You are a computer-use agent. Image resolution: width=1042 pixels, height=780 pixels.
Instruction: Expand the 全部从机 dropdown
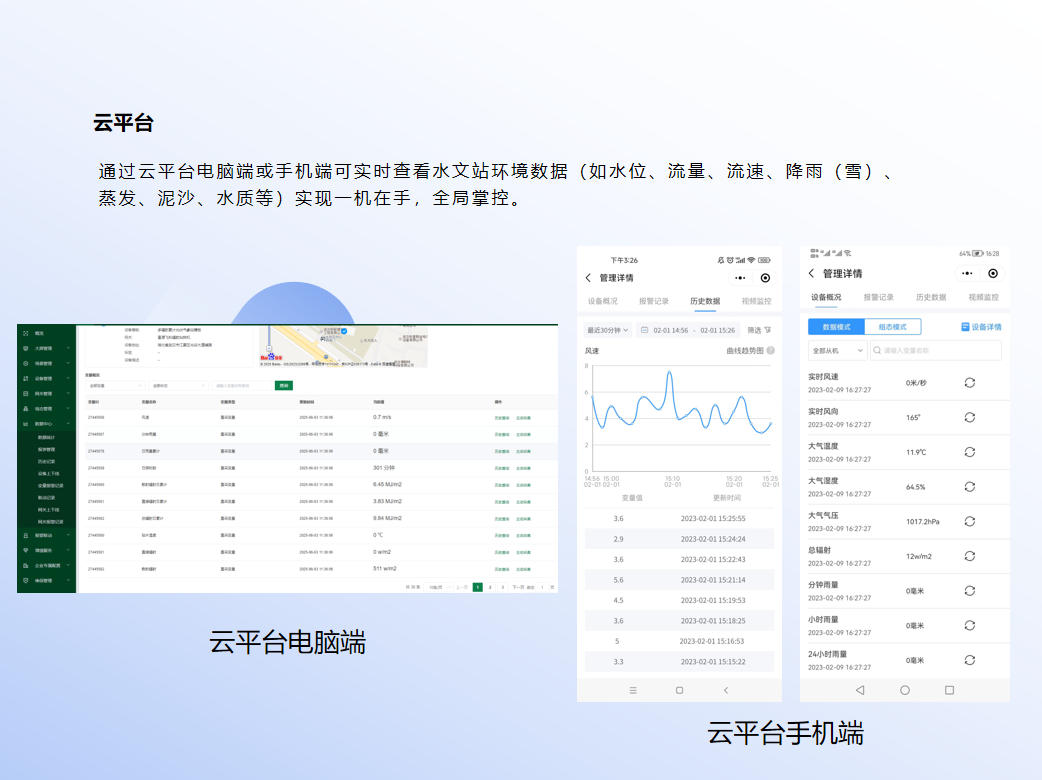tap(838, 351)
